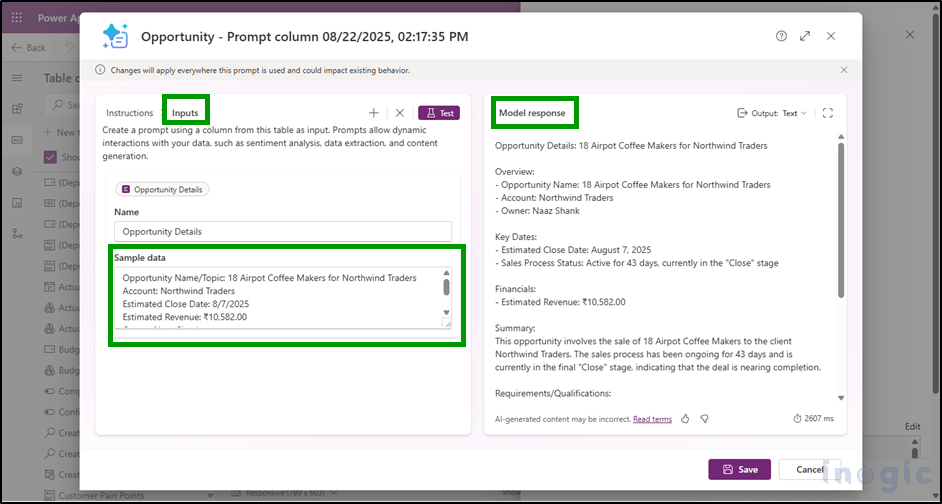Click the response time clock icon
Viewport: 942px width, 504px height.
pyautogui.click(x=797, y=419)
